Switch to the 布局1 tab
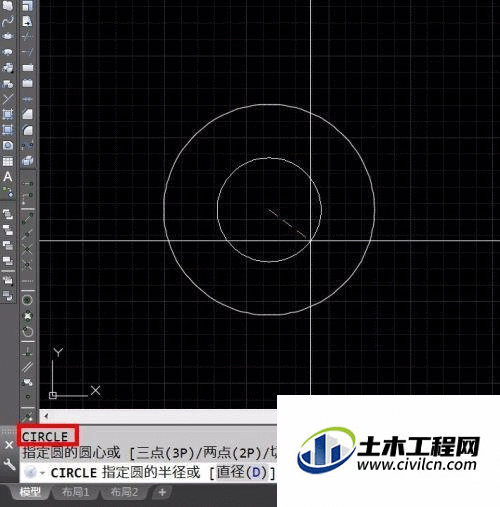Image resolution: width=500 pixels, height=507 pixels. [75, 492]
